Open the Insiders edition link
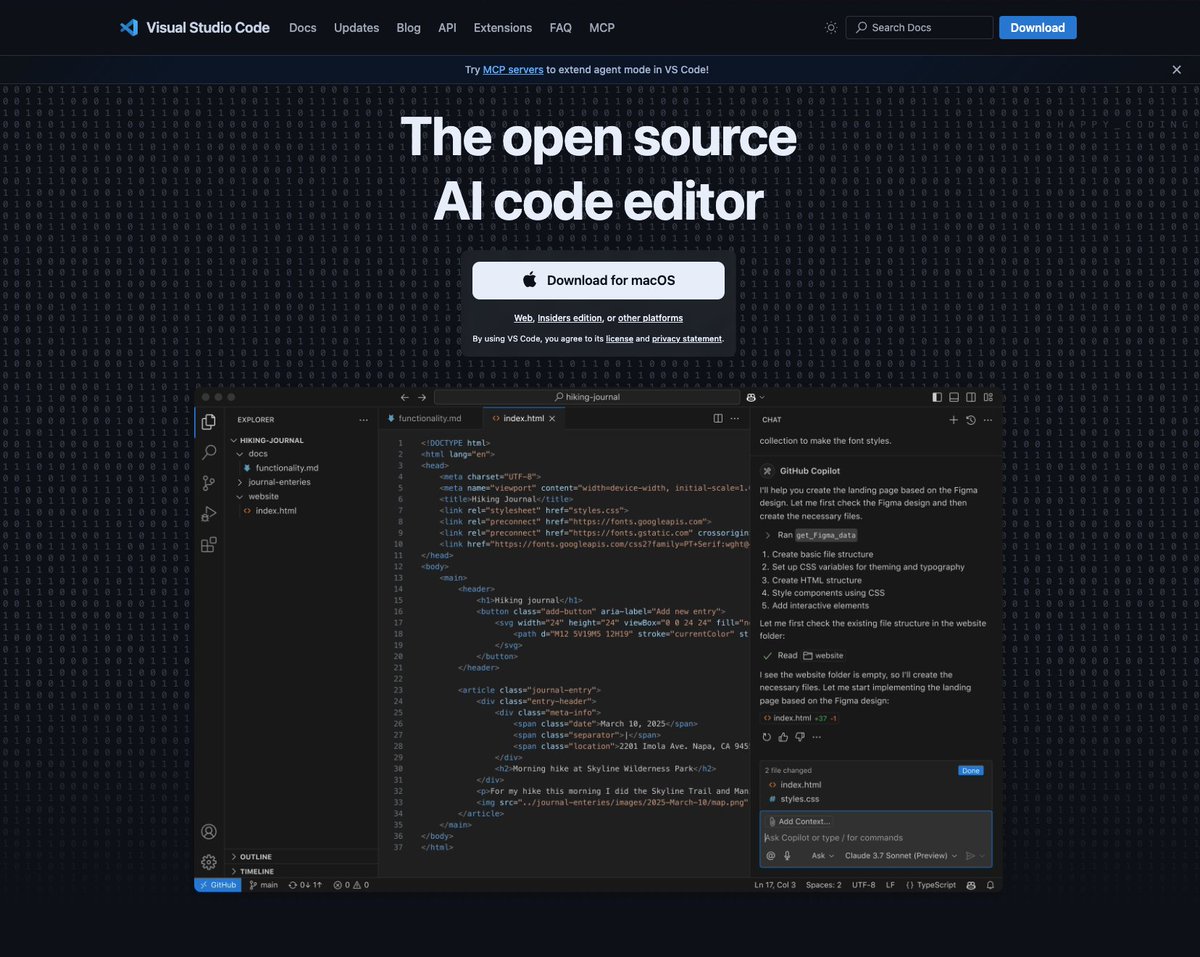 click(x=570, y=318)
